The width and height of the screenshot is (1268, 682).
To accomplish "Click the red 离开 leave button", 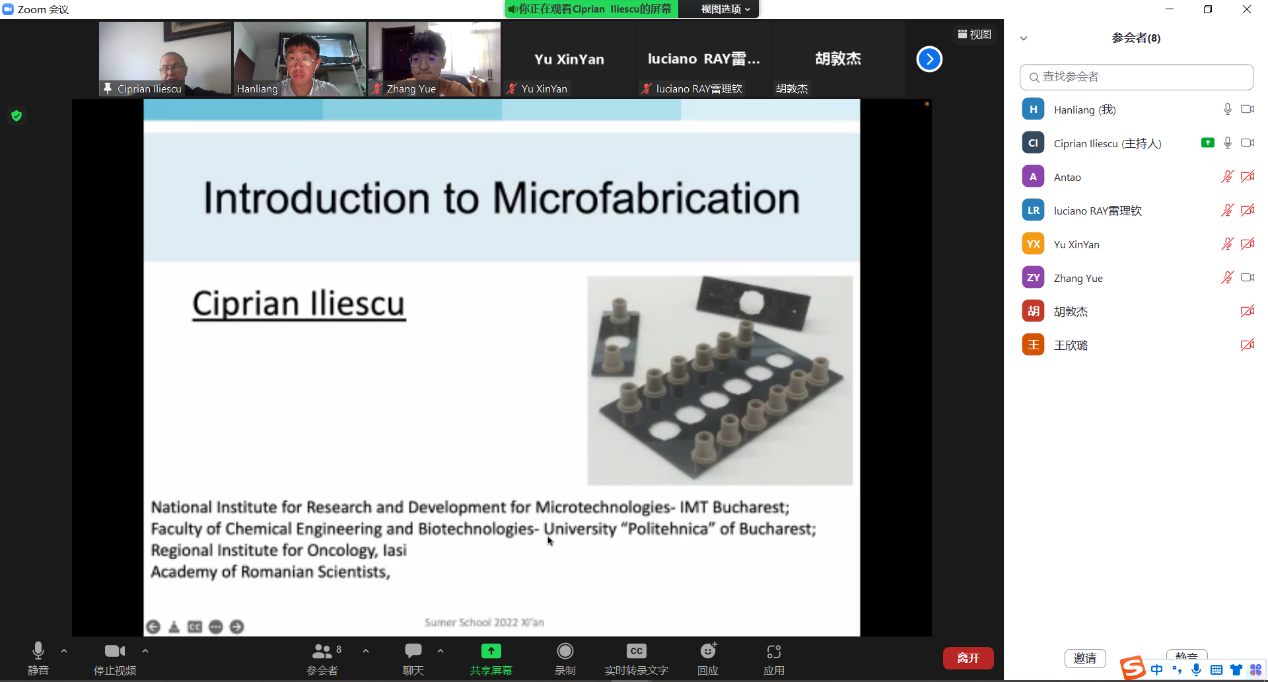I will pyautogui.click(x=967, y=658).
